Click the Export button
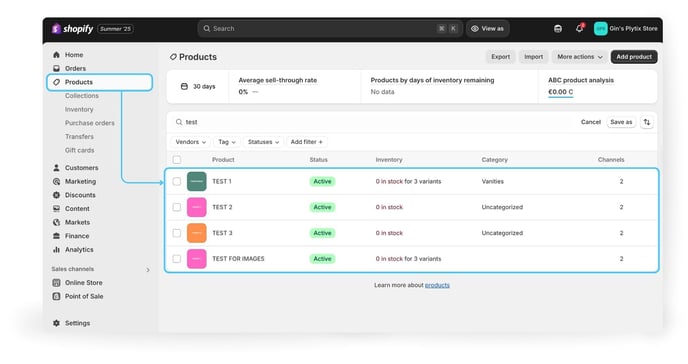This screenshot has width=688, height=364. 500,57
